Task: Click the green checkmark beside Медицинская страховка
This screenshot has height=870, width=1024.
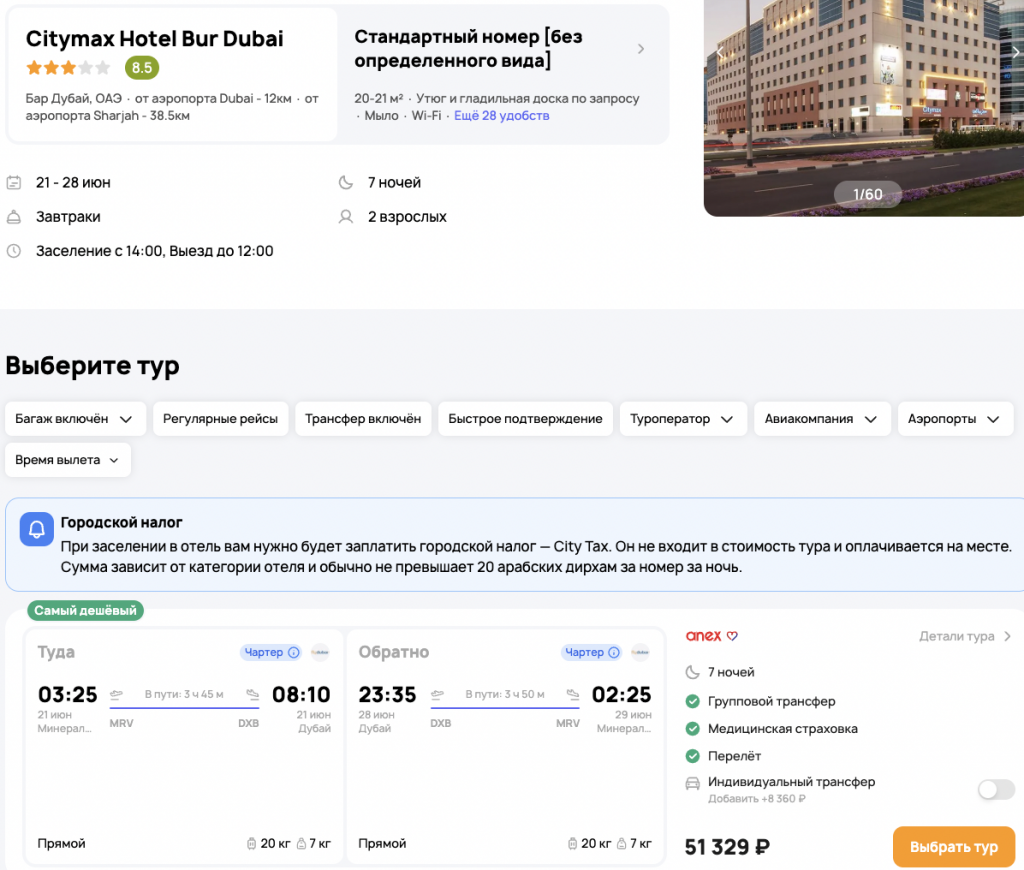Action: (x=692, y=729)
